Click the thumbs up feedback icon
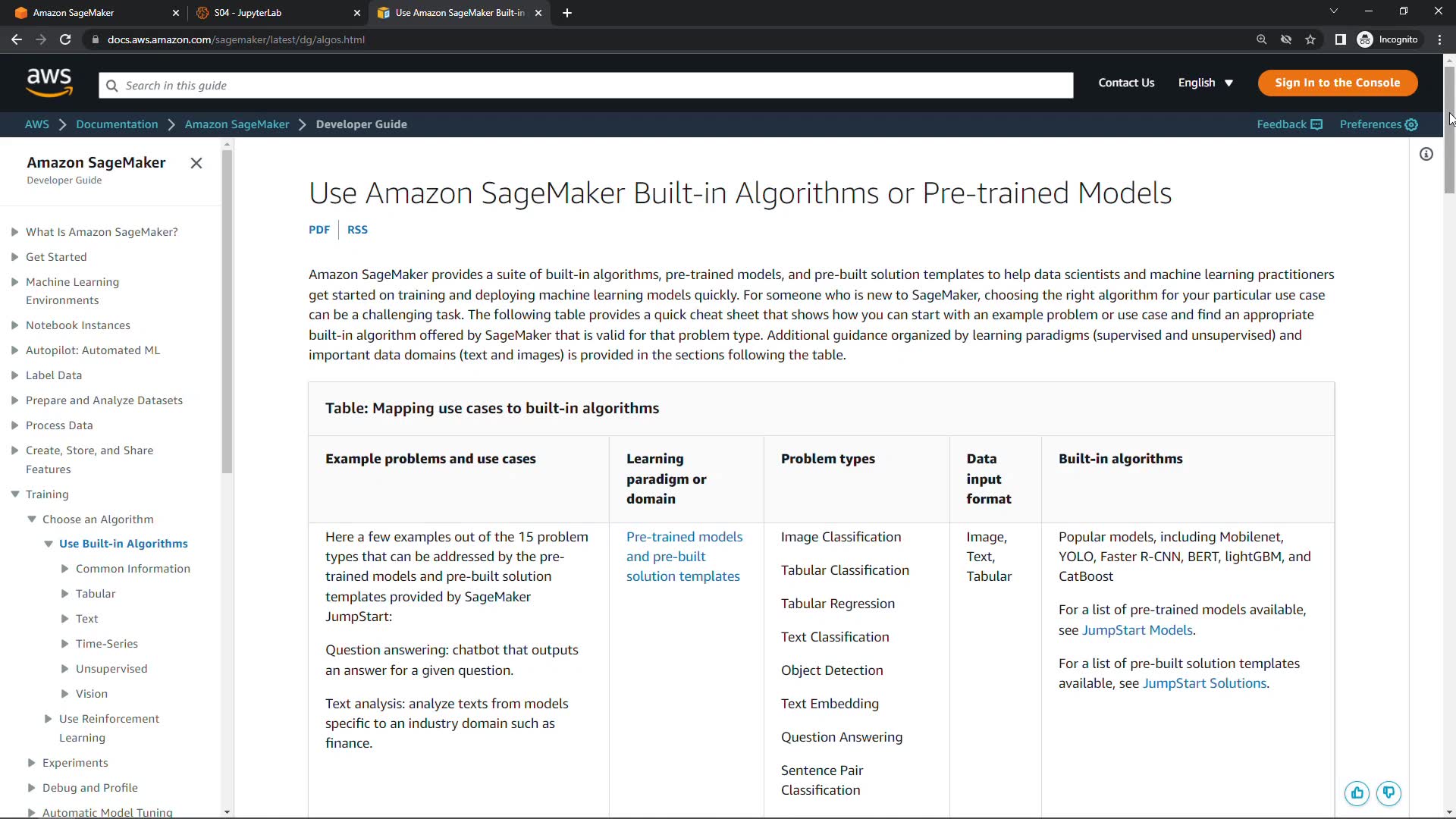This screenshot has width=1456, height=819. (1357, 793)
